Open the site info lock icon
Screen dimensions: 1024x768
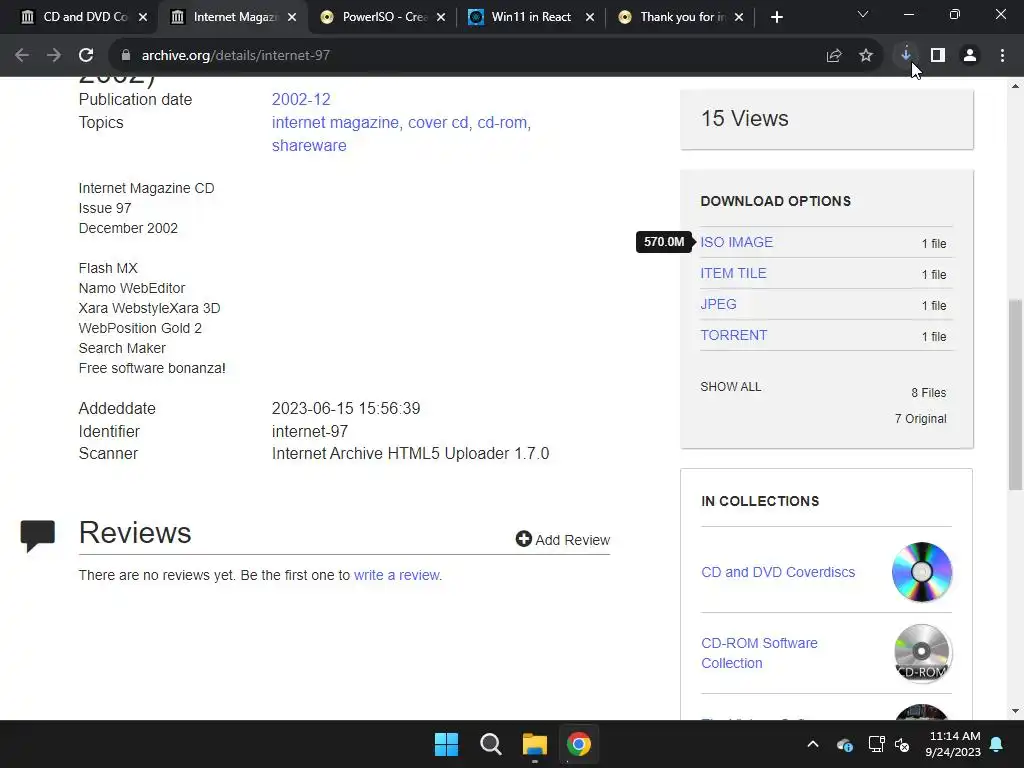click(126, 56)
